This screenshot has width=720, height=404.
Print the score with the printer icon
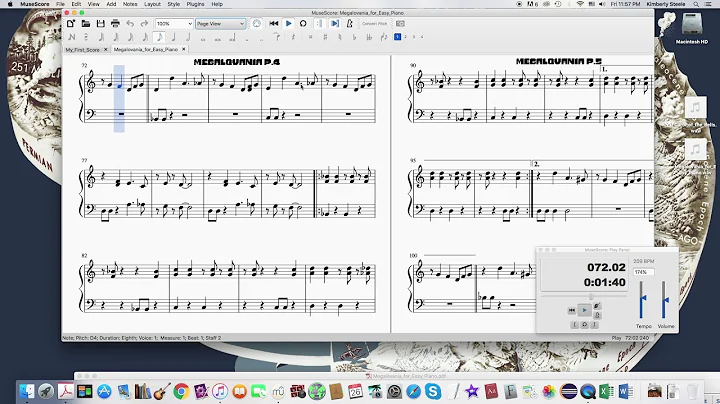pyautogui.click(x=115, y=23)
